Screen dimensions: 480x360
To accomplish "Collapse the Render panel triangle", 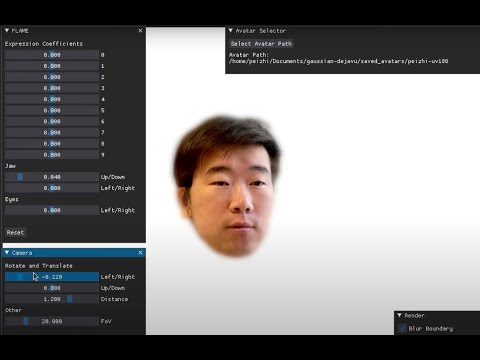I will click(x=399, y=315).
